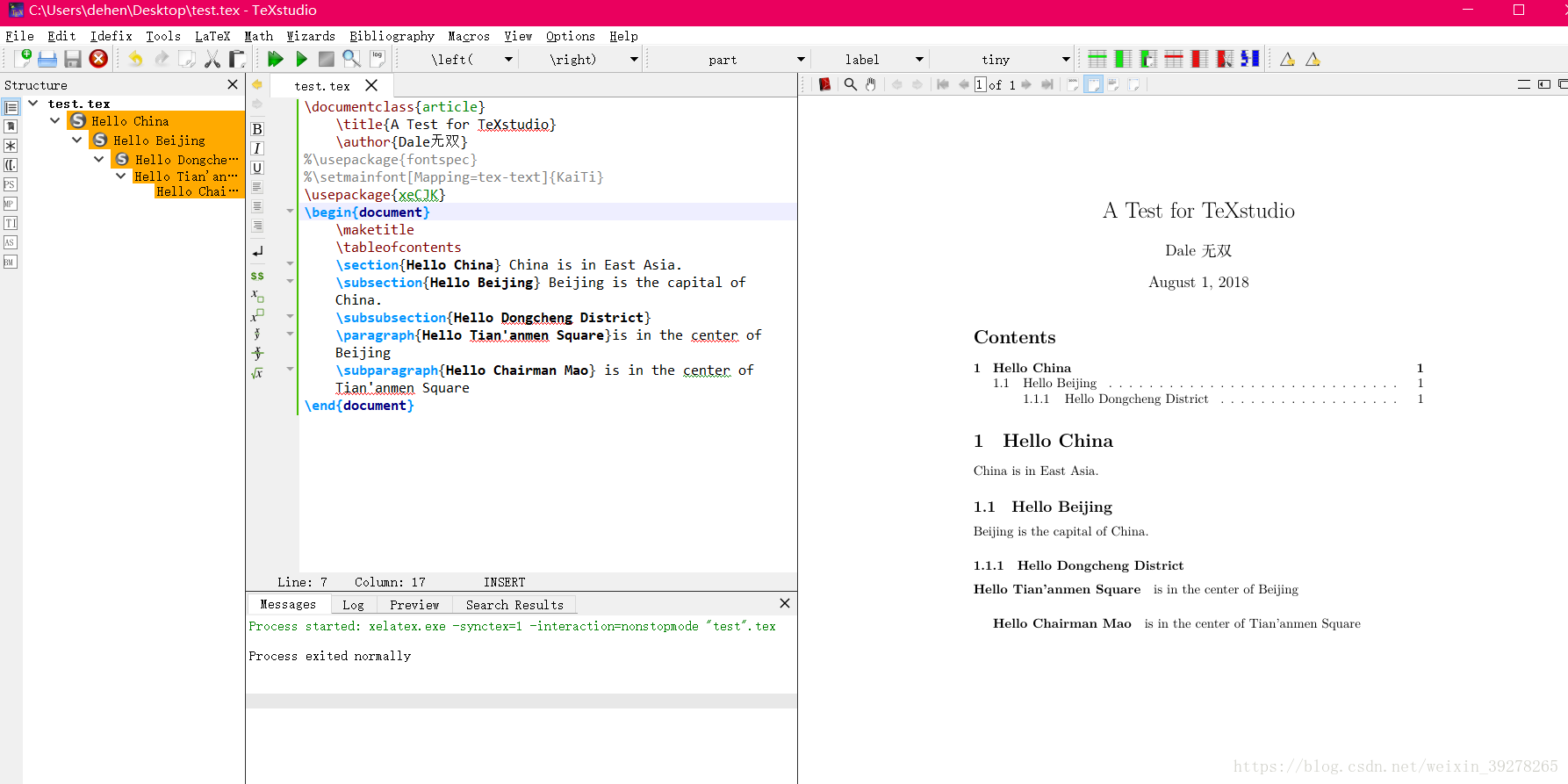This screenshot has height=784, width=1568.
Task: Insert inline math with the $$ icon
Action: tap(257, 276)
